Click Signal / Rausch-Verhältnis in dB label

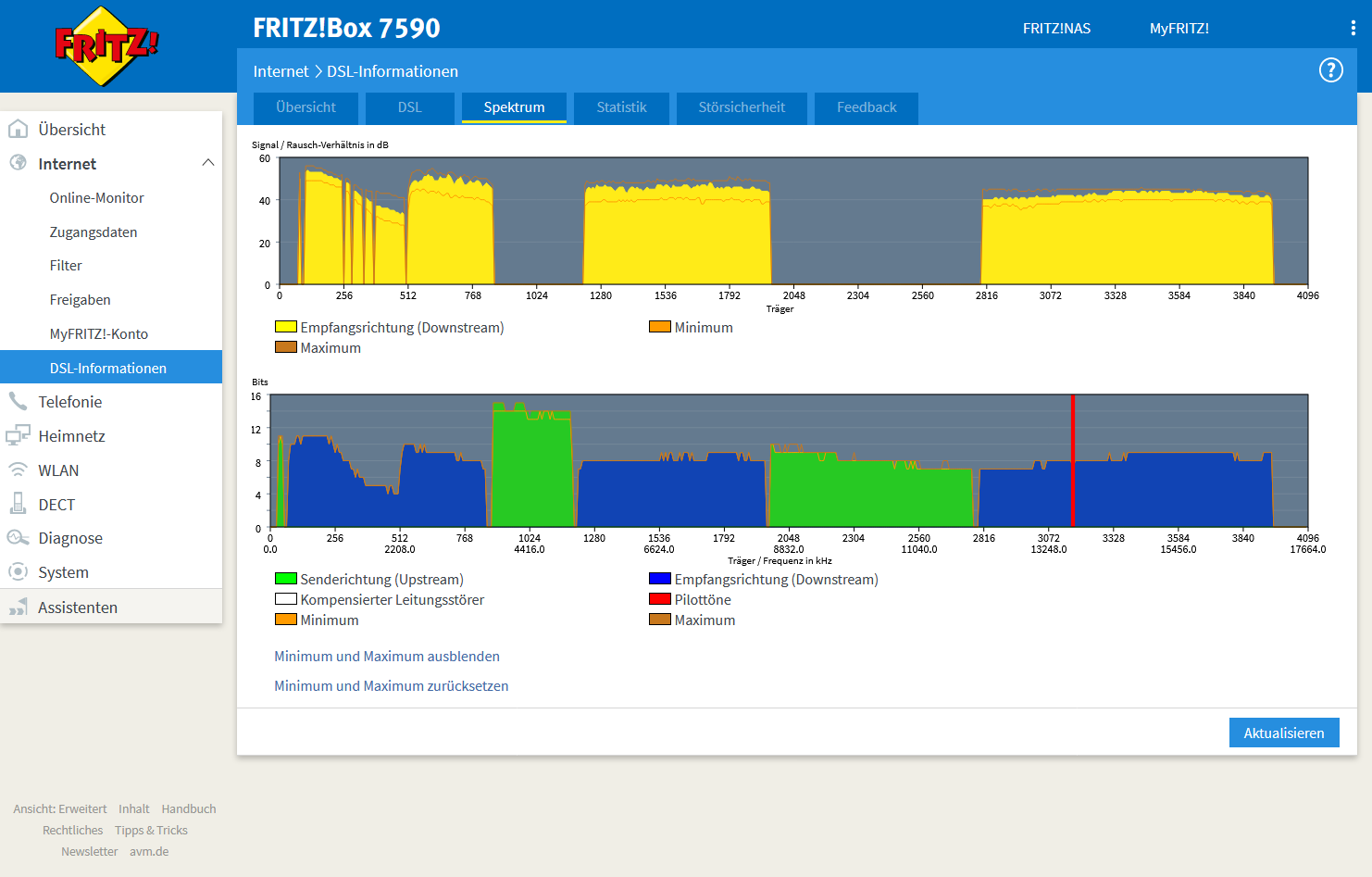pyautogui.click(x=320, y=144)
